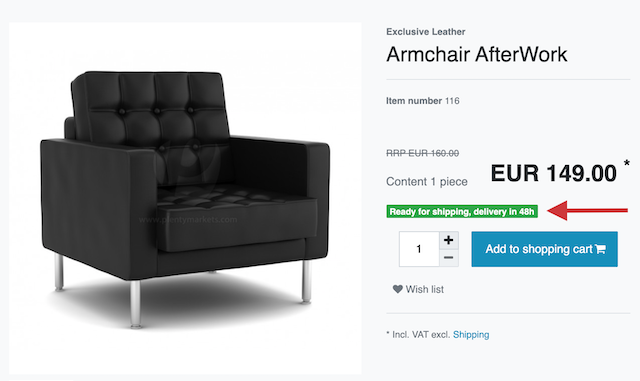Click the Incl. VAT footnote text
This screenshot has height=381, width=640.
(x=418, y=334)
